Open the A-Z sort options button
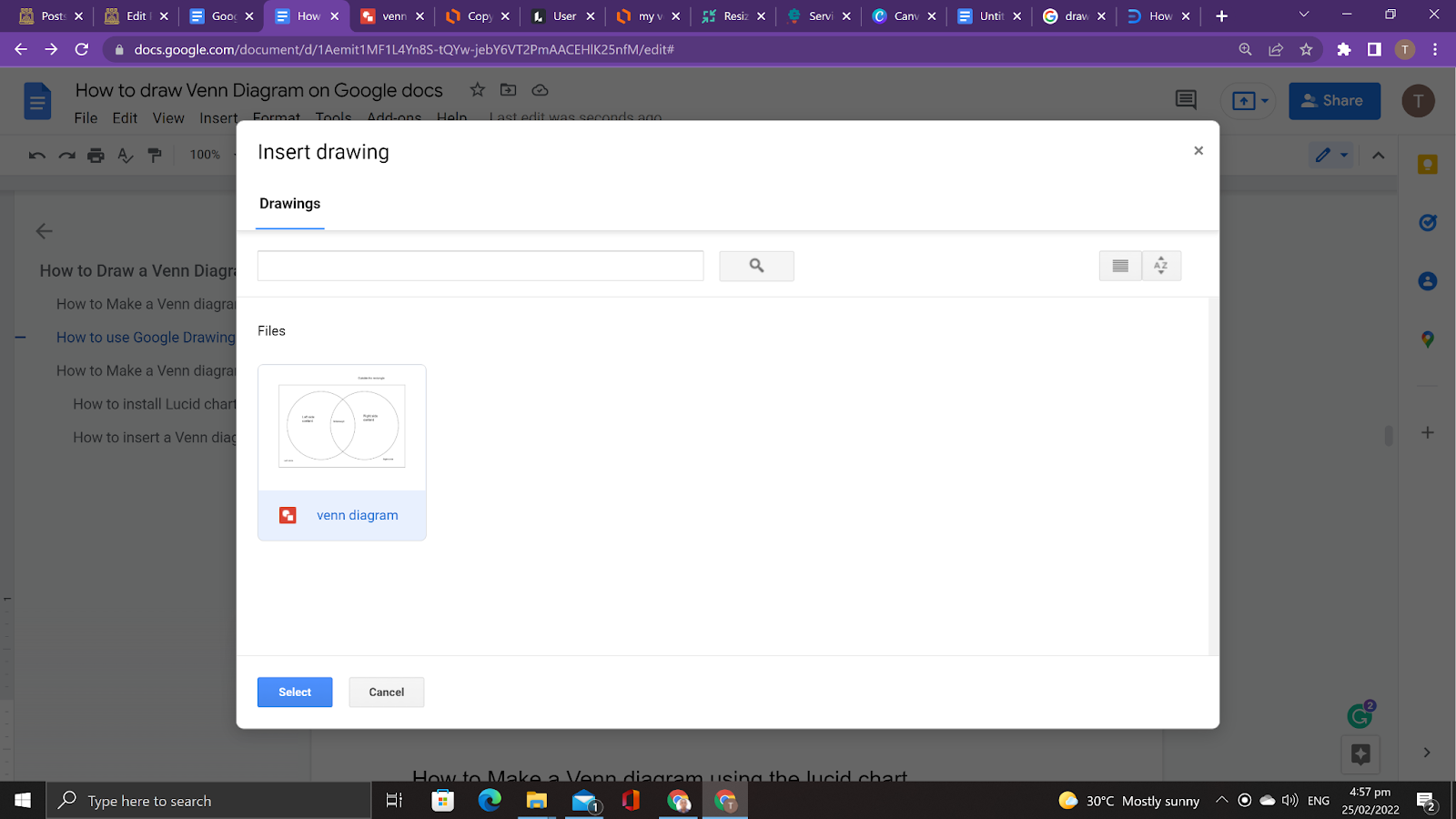Viewport: 1456px width, 819px height. pos(1161,266)
